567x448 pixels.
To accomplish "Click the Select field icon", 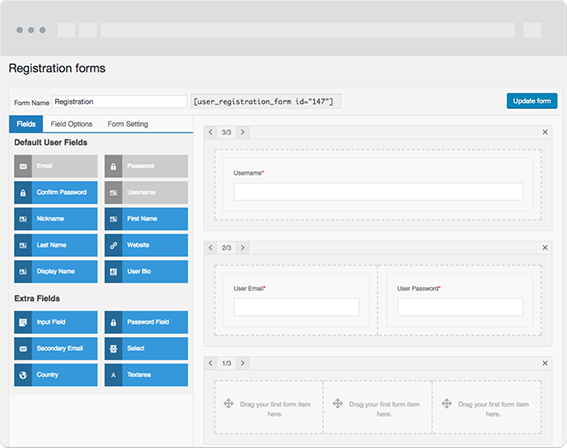I will pyautogui.click(x=114, y=349).
